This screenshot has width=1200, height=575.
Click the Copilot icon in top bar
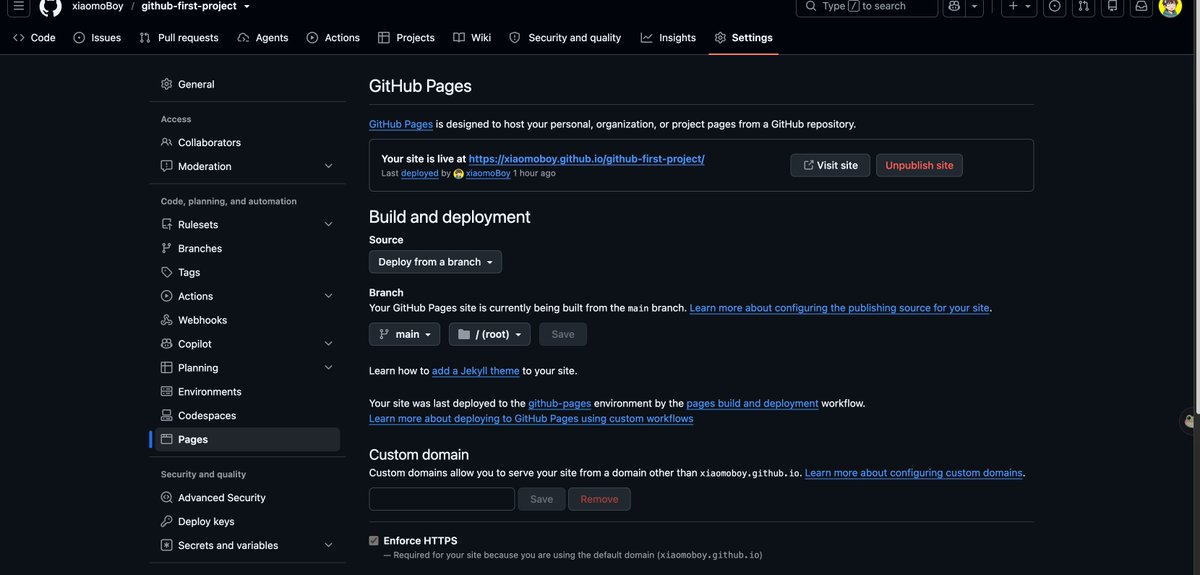point(954,6)
